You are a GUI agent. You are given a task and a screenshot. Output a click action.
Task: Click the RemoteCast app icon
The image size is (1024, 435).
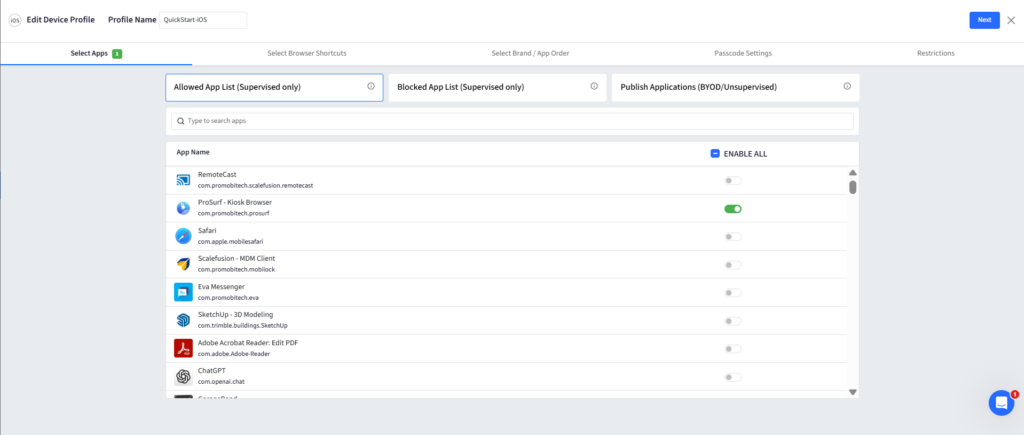[x=183, y=180]
